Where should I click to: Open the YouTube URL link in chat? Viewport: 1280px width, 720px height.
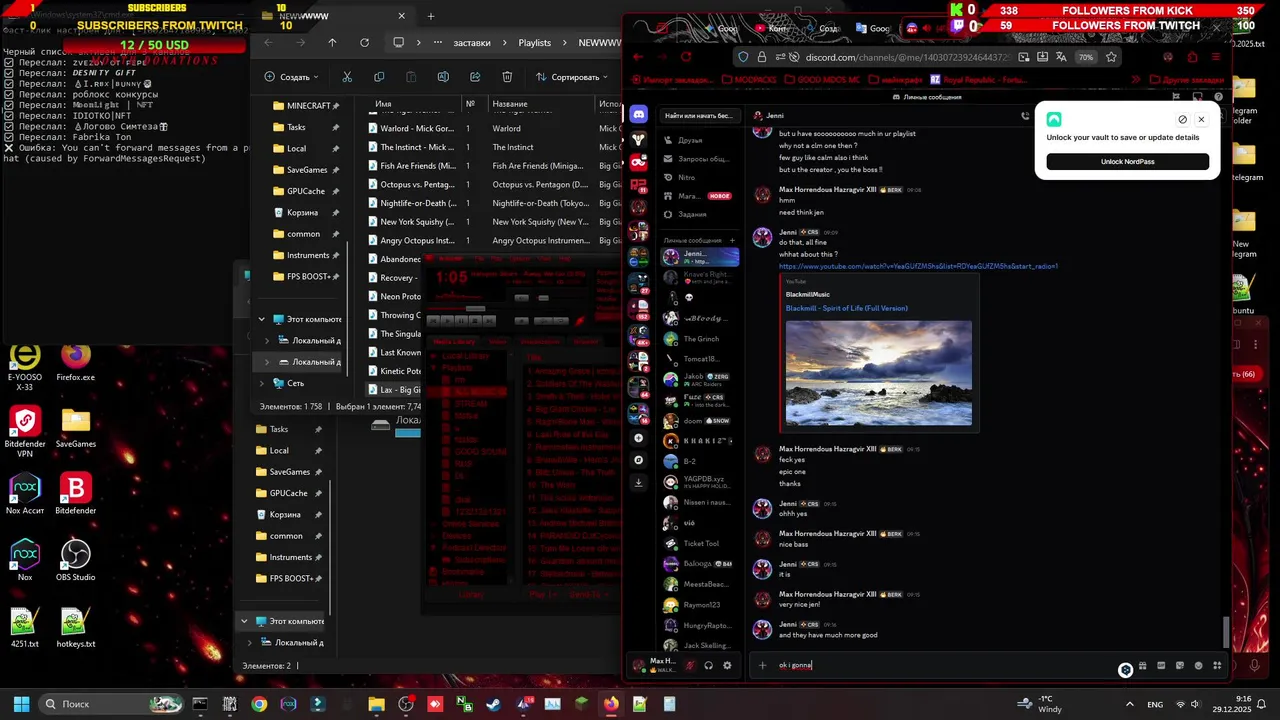(x=918, y=267)
